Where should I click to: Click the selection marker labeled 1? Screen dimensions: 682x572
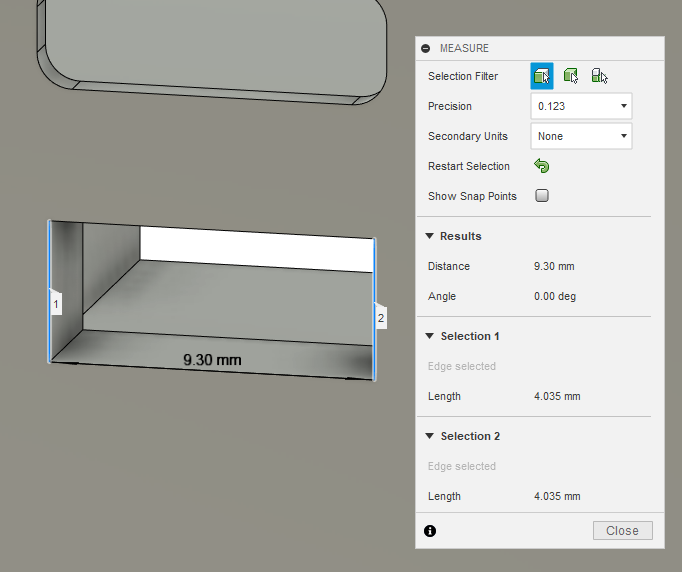point(56,304)
